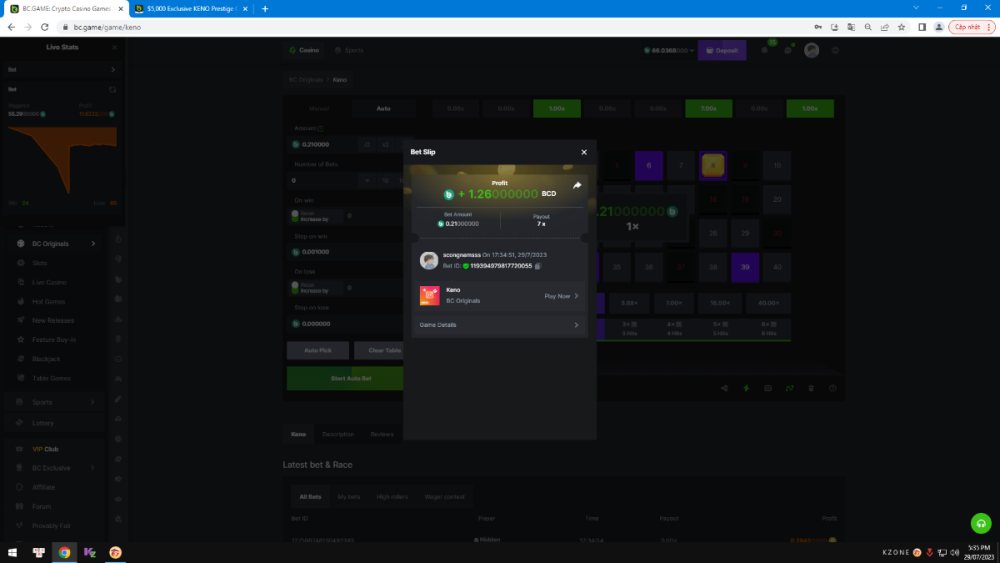Switch to the $5,000 Exclusive KENO browser tab
This screenshot has width=1000, height=563.
click(x=189, y=8)
